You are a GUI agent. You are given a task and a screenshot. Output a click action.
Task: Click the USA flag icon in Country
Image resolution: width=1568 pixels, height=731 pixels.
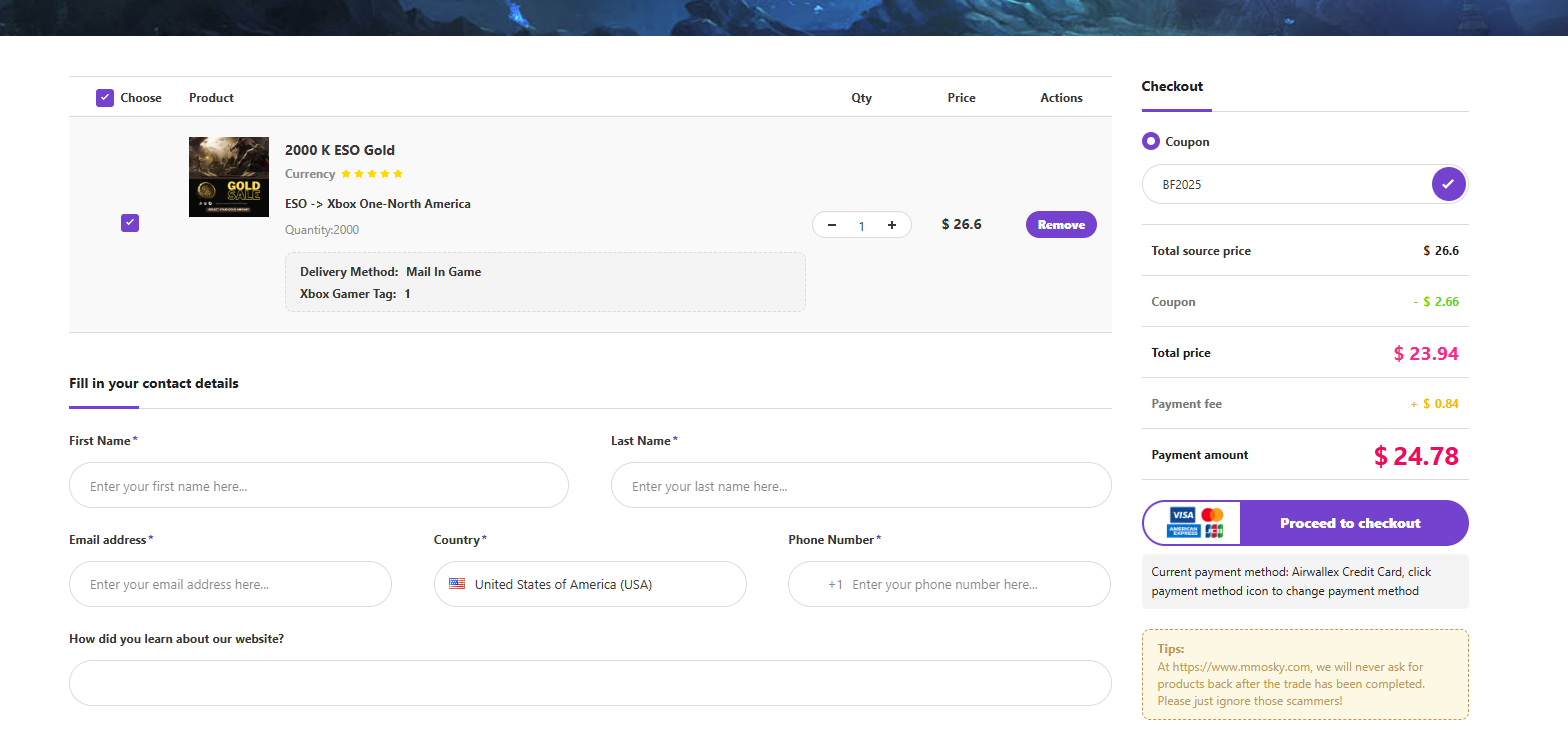tap(457, 584)
